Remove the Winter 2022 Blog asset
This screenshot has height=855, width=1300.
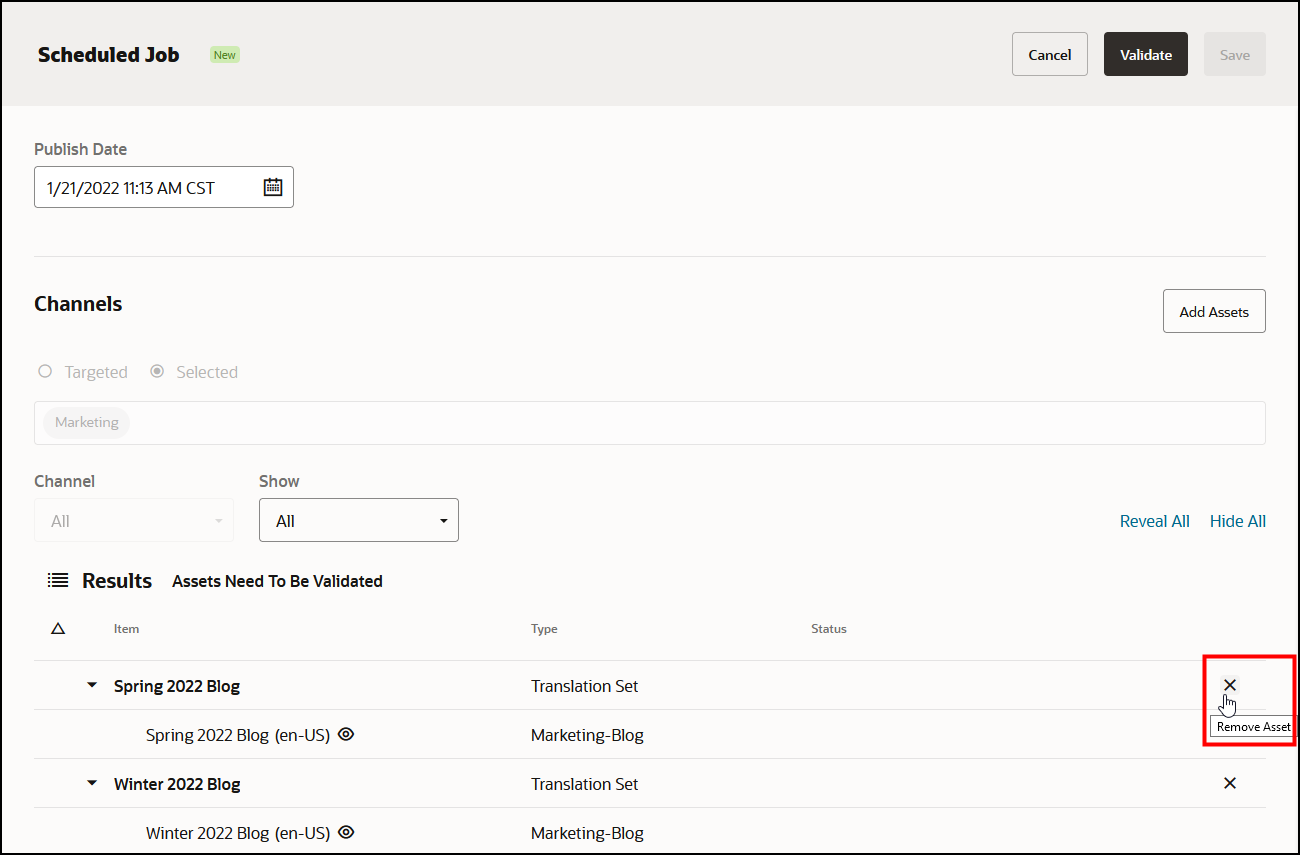[x=1230, y=783]
